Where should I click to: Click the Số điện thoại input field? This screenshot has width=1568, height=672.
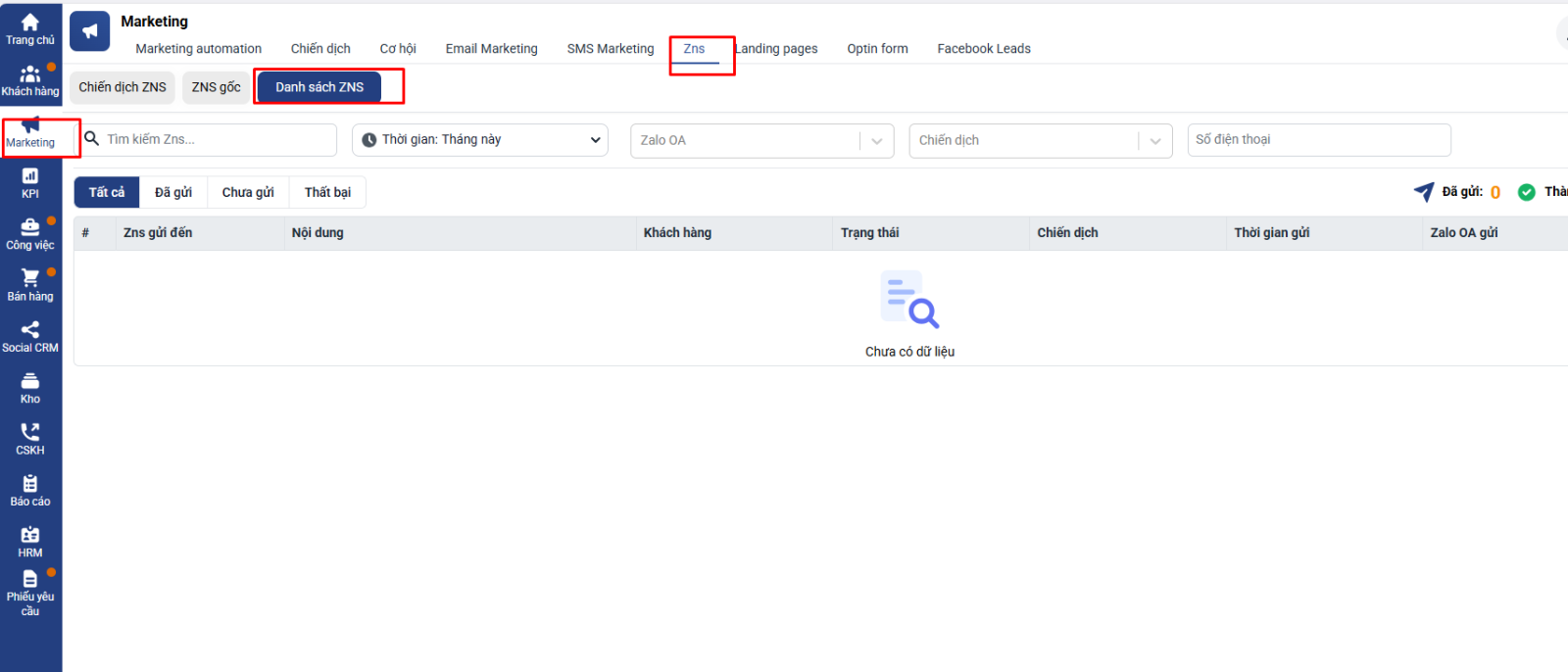click(1318, 140)
